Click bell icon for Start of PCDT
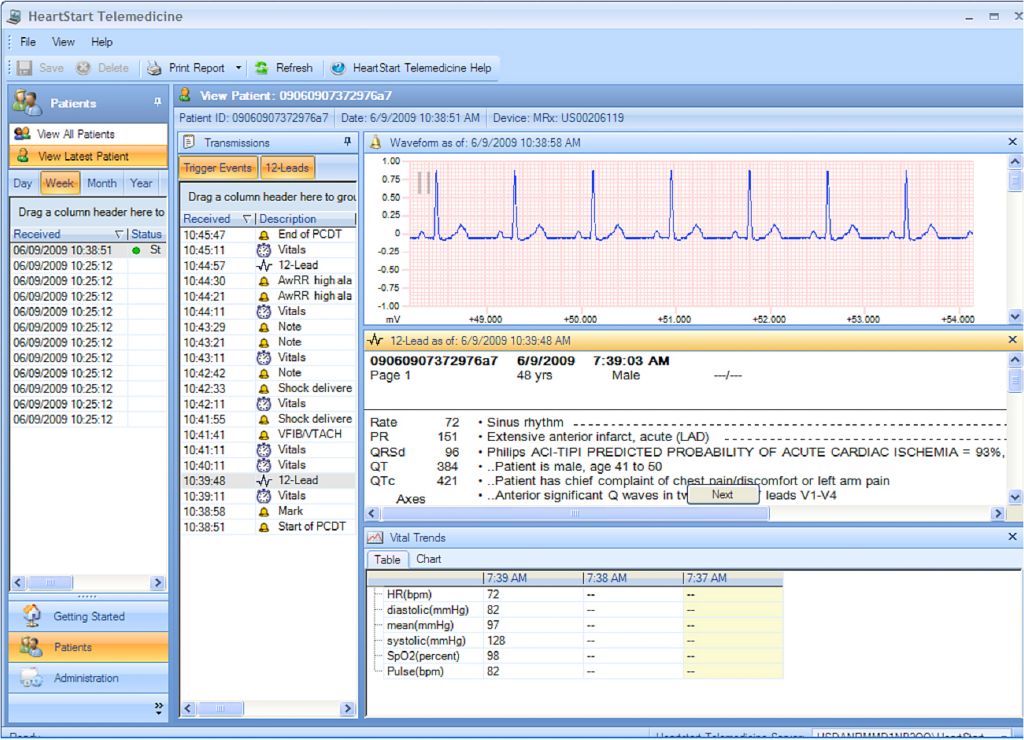1024x740 pixels. [x=264, y=527]
